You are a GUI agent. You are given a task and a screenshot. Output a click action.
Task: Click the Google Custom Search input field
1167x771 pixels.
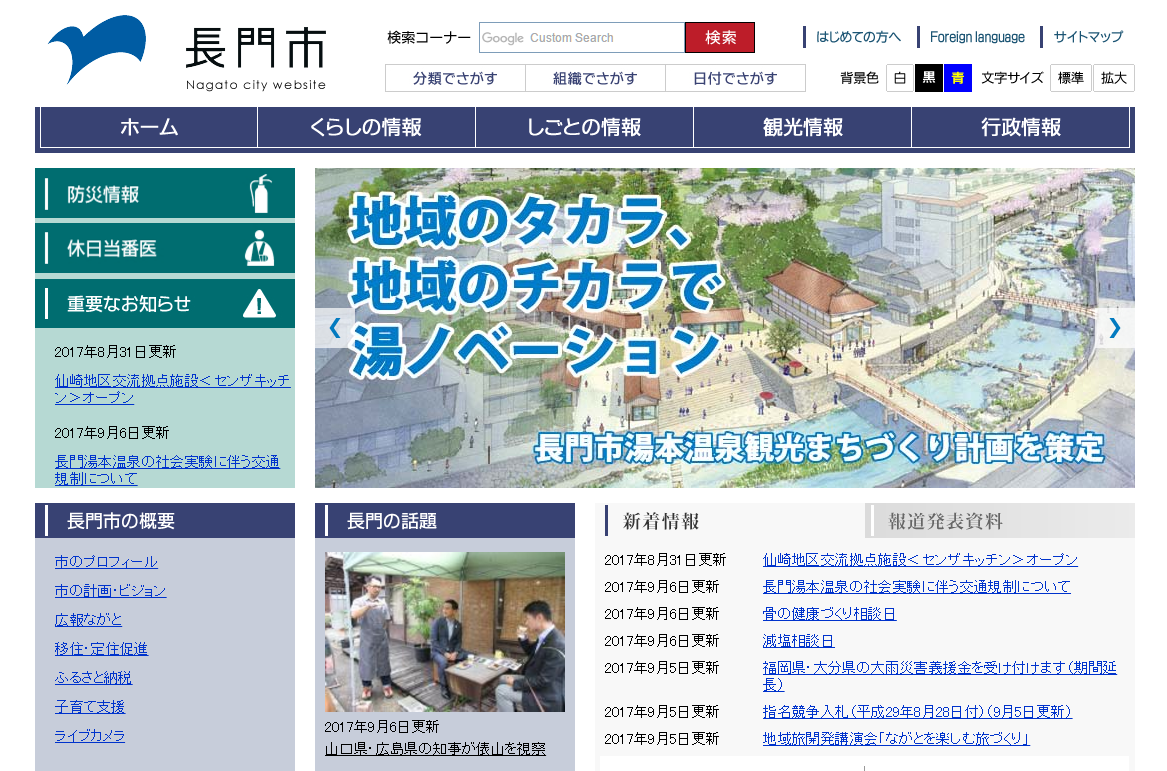pyautogui.click(x=581, y=38)
